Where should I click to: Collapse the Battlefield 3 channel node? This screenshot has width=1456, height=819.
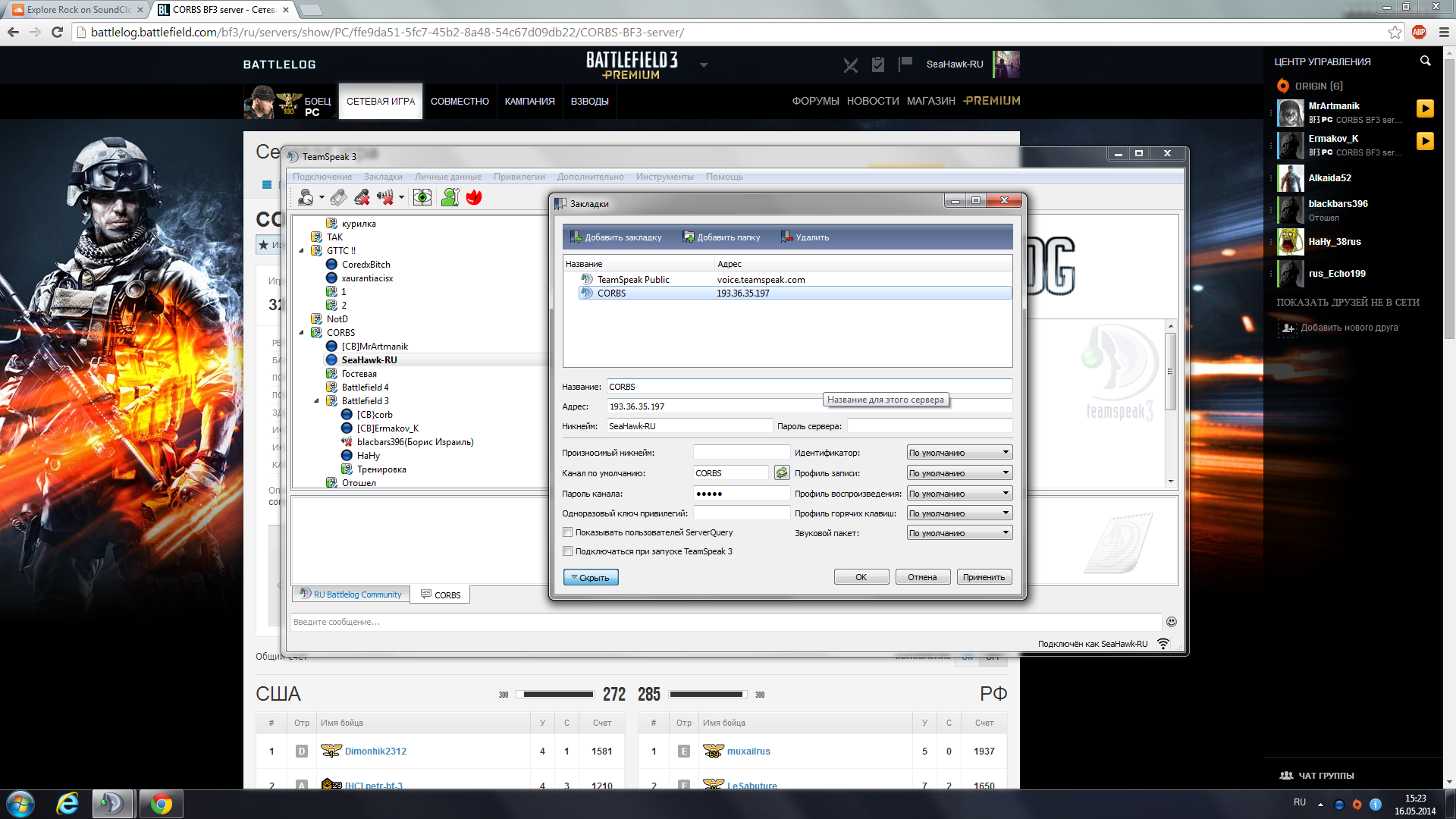317,401
